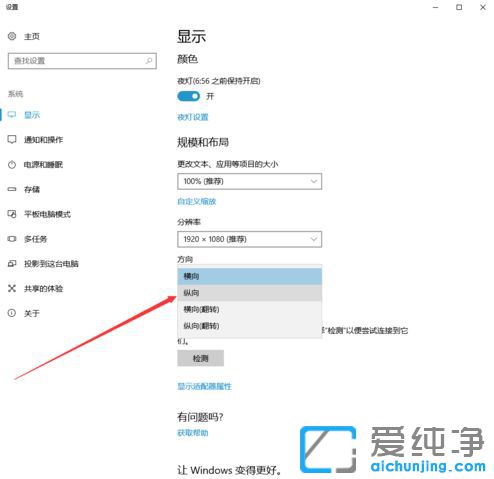Open 主页 settings home
The height and width of the screenshot is (479, 494).
coord(32,36)
